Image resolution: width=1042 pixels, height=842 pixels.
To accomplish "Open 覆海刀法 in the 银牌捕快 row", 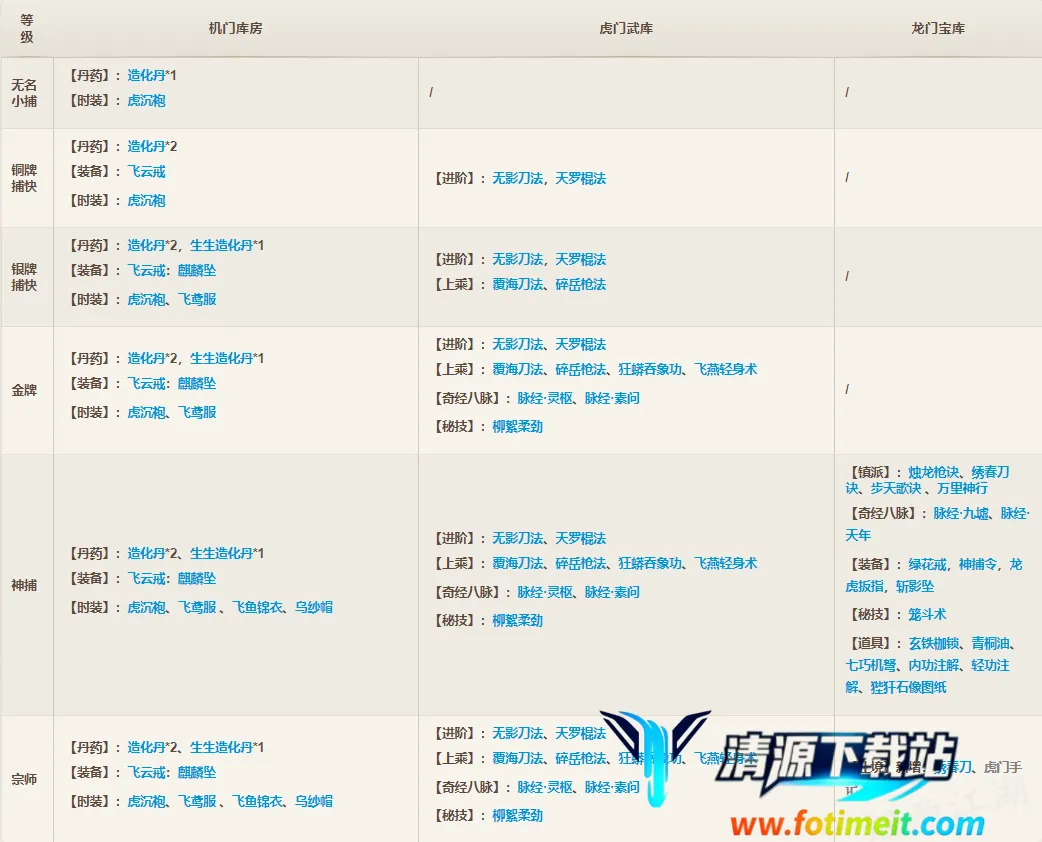I will click(518, 284).
